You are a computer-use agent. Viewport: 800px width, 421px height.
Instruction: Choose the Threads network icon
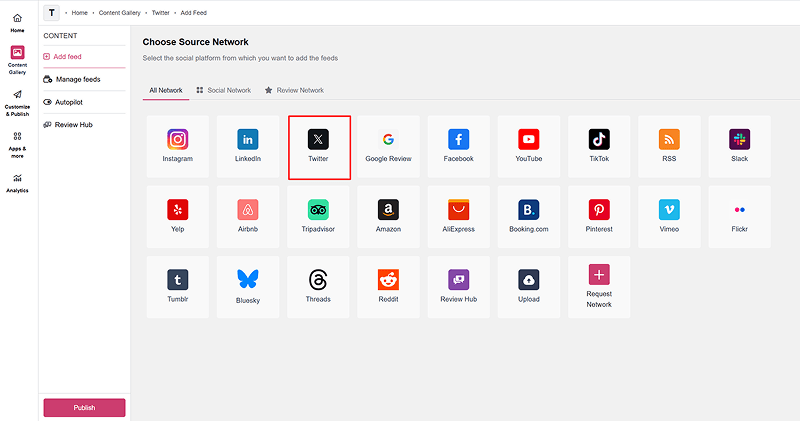[x=318, y=280]
